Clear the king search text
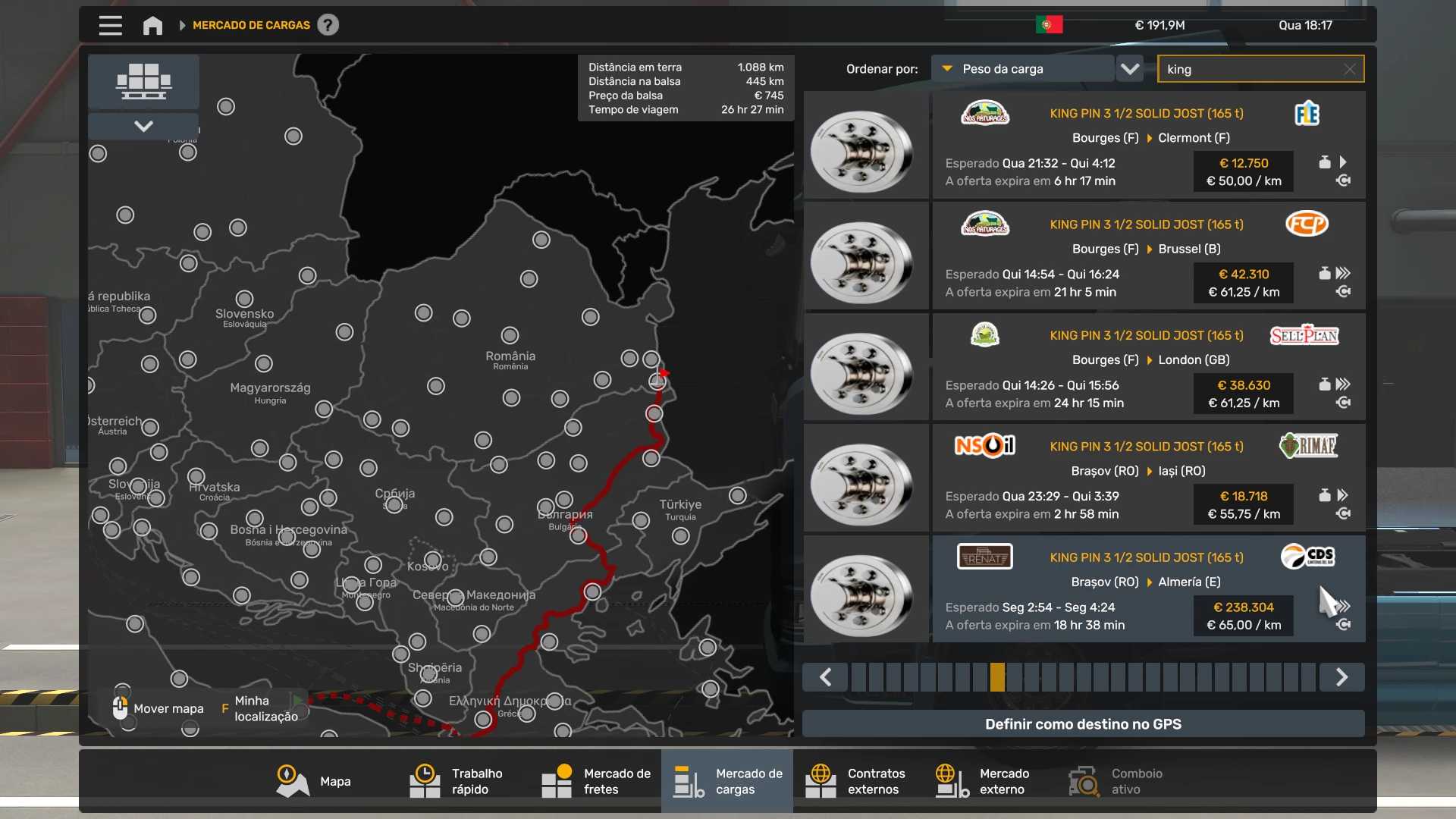Image resolution: width=1456 pixels, height=819 pixels. tap(1349, 69)
